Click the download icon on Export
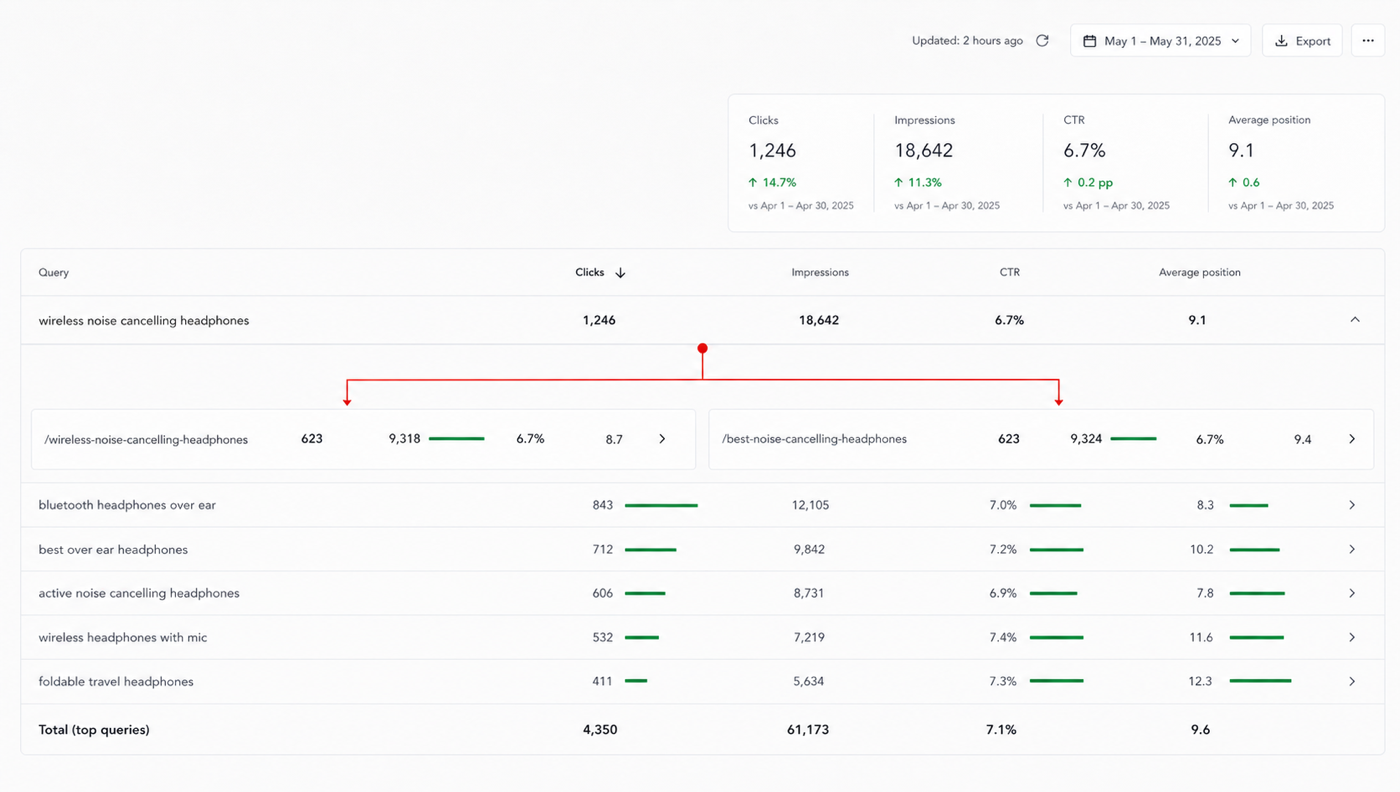Viewport: 1400px width, 792px height. [x=1281, y=41]
